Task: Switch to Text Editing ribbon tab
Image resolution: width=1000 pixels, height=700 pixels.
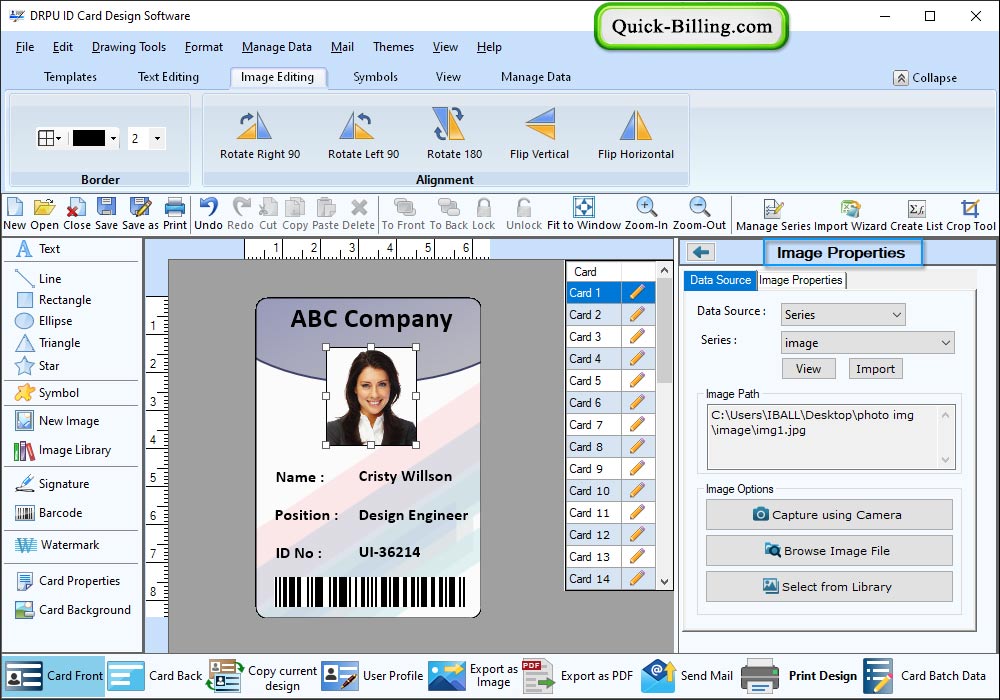Action: pyautogui.click(x=168, y=77)
